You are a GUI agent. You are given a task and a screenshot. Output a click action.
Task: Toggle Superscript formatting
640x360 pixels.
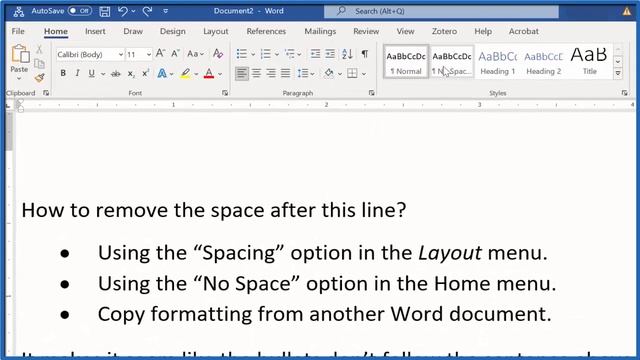145,73
